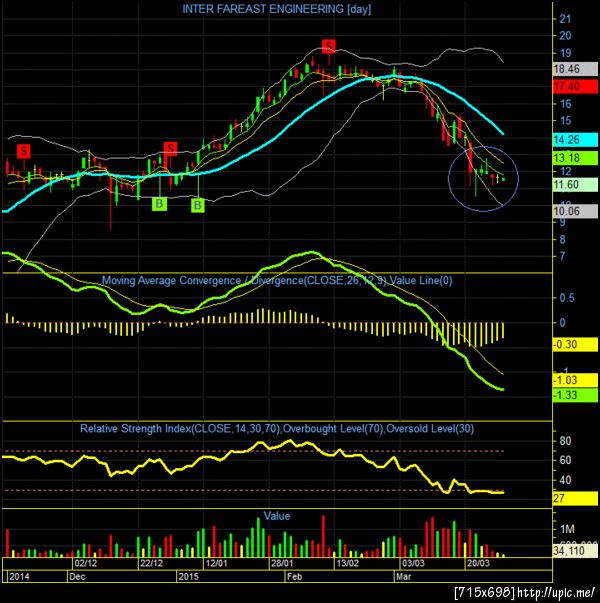Click the -1.03 MACD signal value

pyautogui.click(x=575, y=380)
